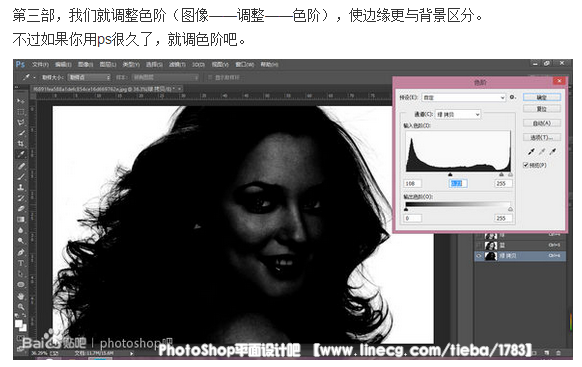Open the 图像 (Image) menu
This screenshot has width=582, height=367.
click(86, 65)
